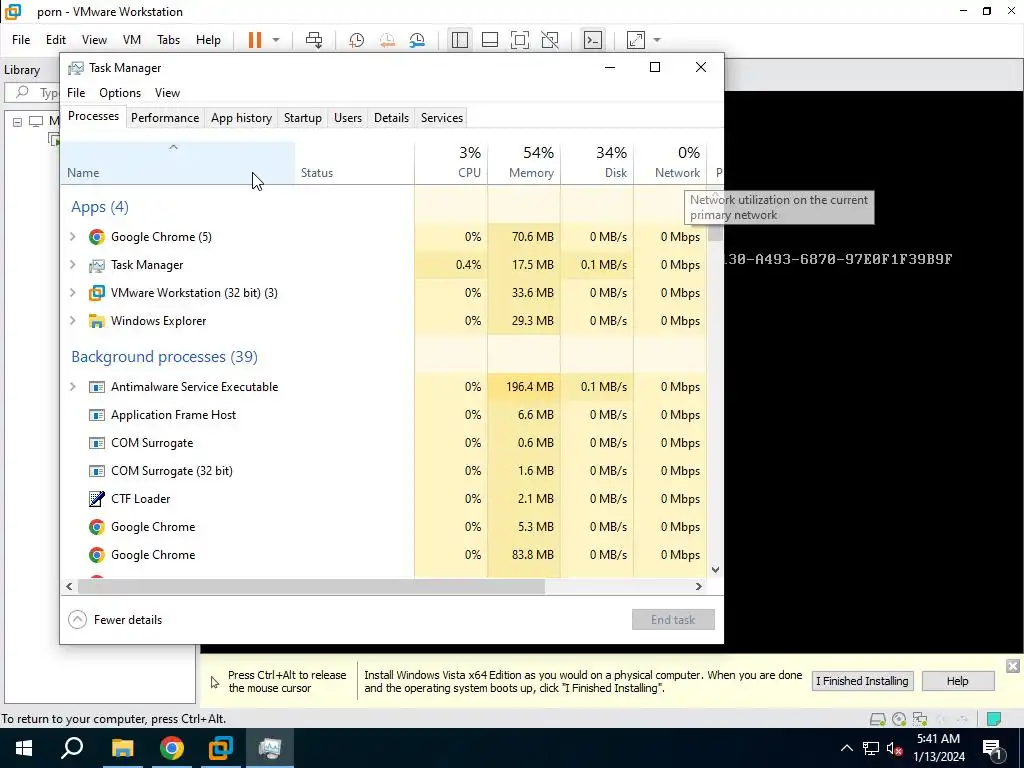Expand the Google Chrome (5) app group
This screenshot has width=1024, height=768.
coord(72,236)
